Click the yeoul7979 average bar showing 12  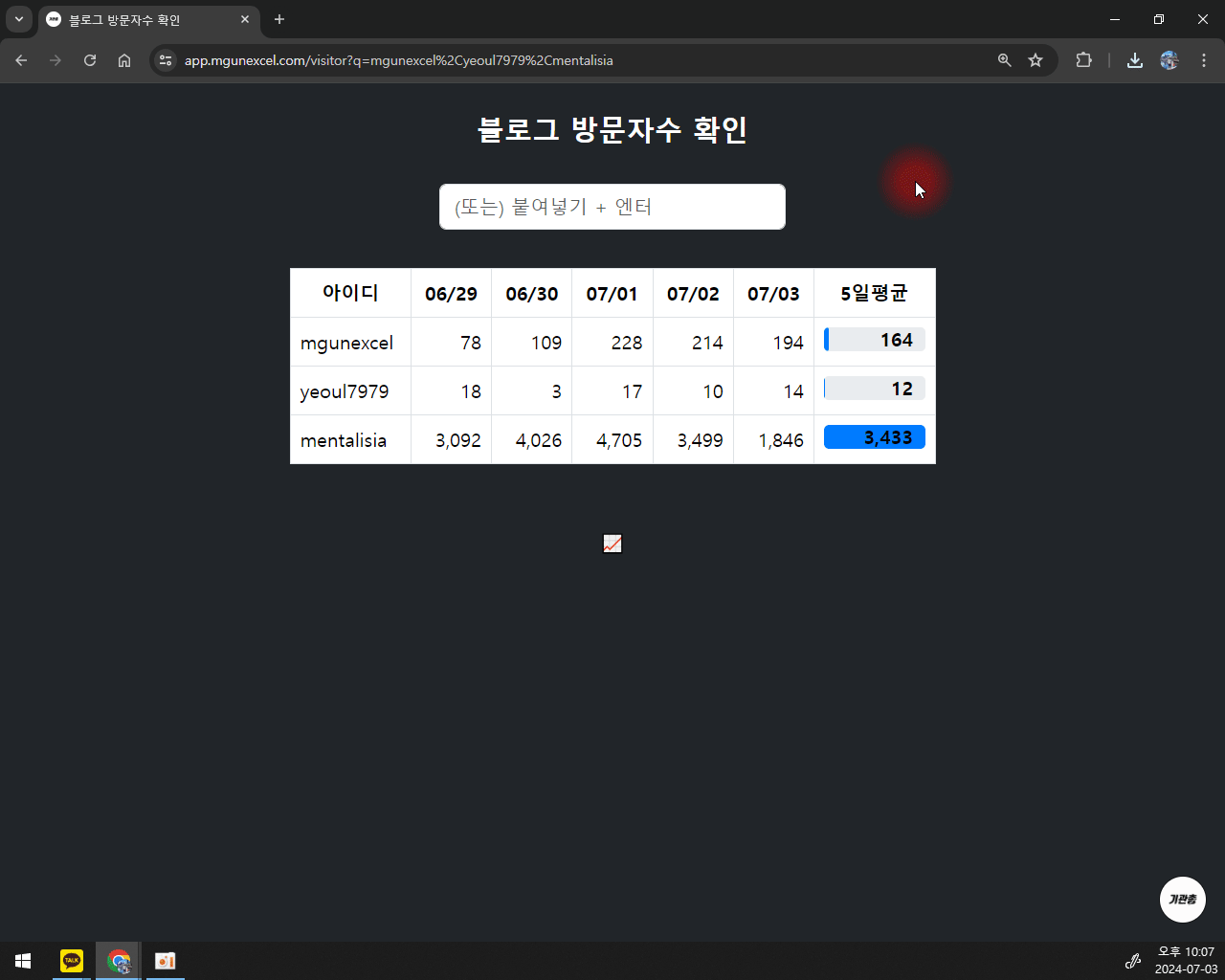[875, 389]
